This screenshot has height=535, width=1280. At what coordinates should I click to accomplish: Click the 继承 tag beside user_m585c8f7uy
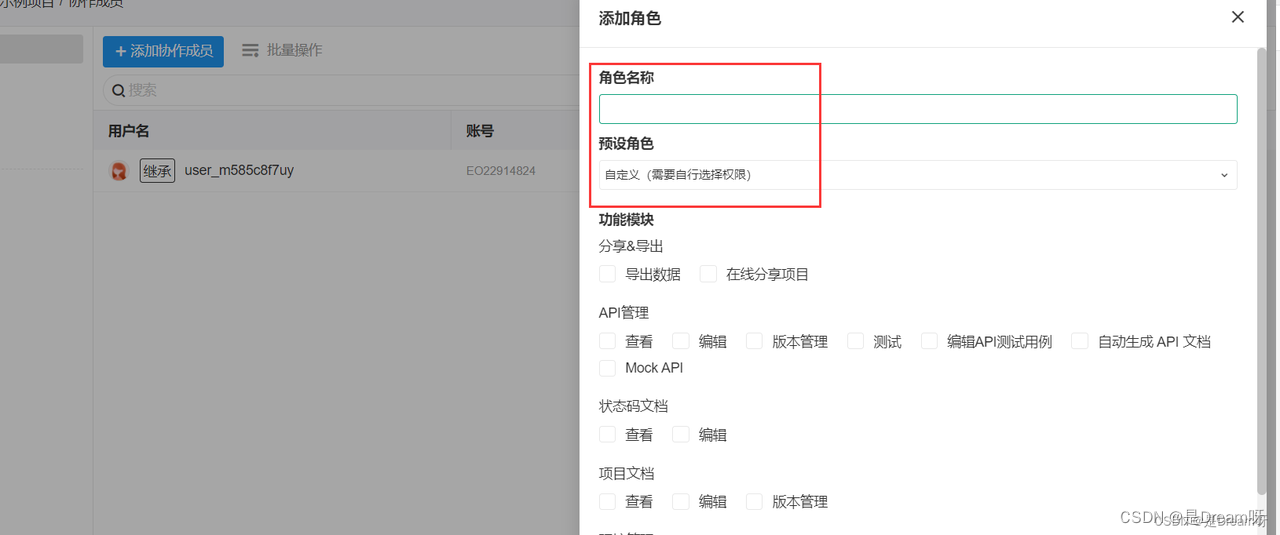click(157, 171)
